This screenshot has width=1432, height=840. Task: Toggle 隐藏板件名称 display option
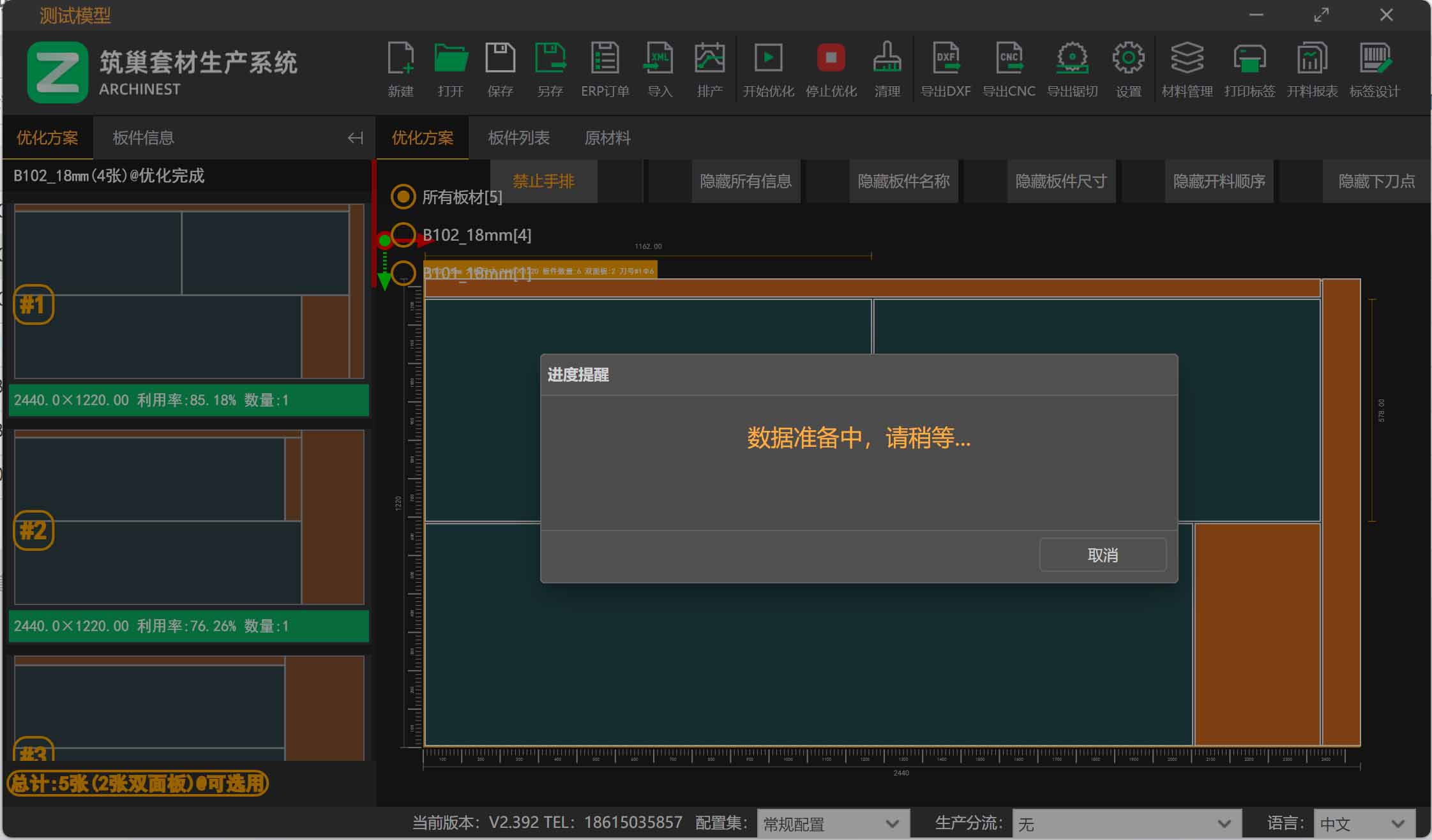tap(903, 181)
